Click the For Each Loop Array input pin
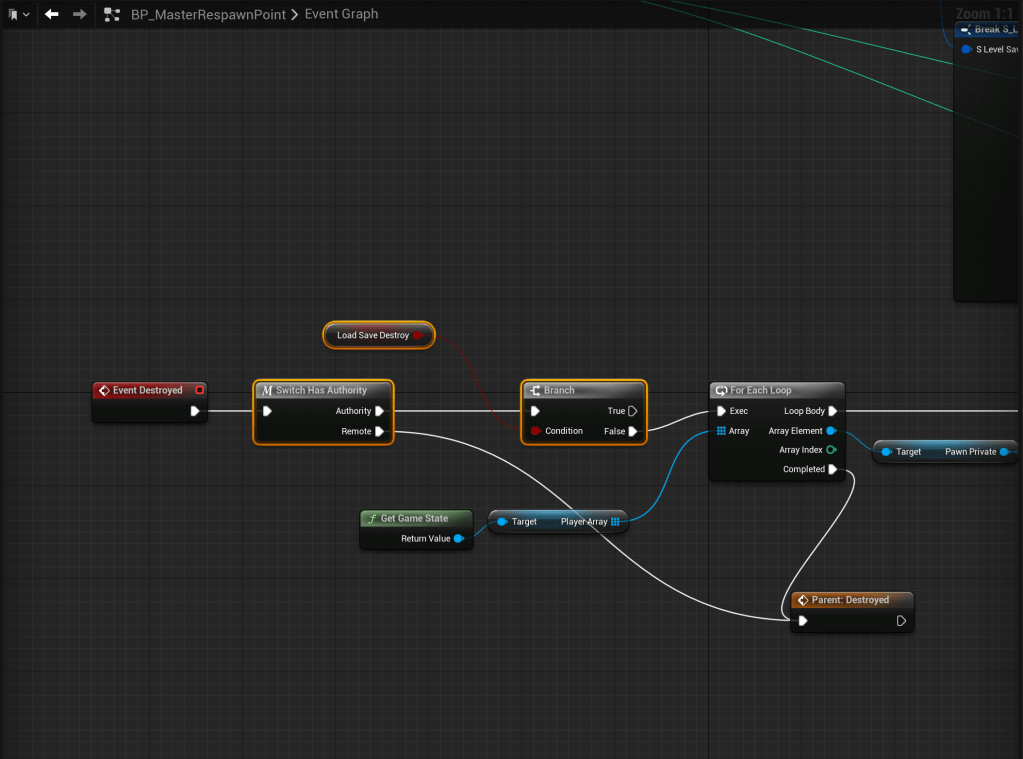 click(x=722, y=431)
